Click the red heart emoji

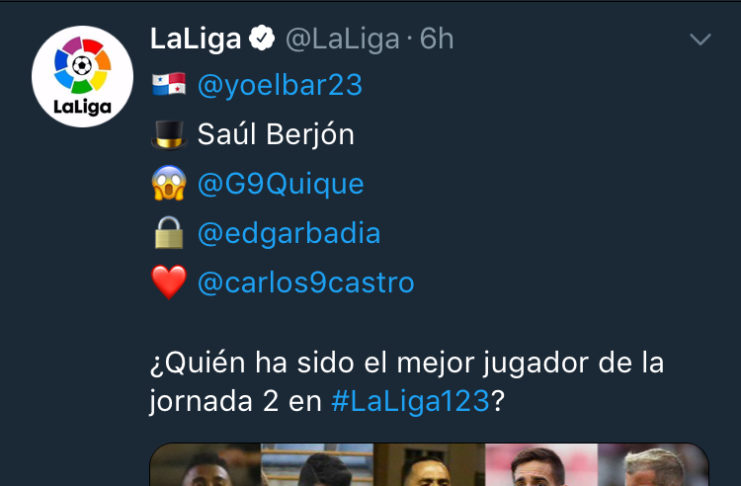click(x=169, y=282)
